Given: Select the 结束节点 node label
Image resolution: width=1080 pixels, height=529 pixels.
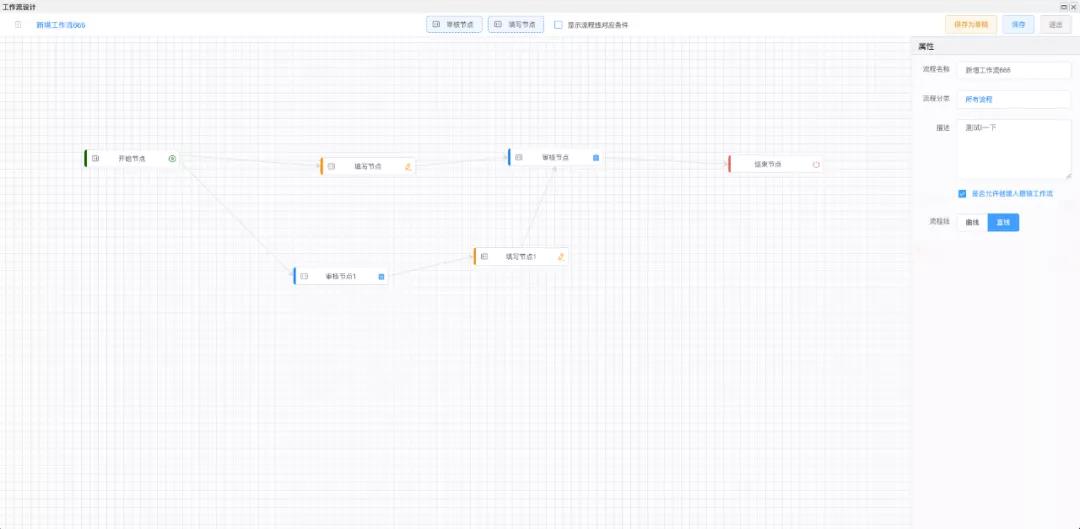Looking at the screenshot, I should [x=767, y=164].
